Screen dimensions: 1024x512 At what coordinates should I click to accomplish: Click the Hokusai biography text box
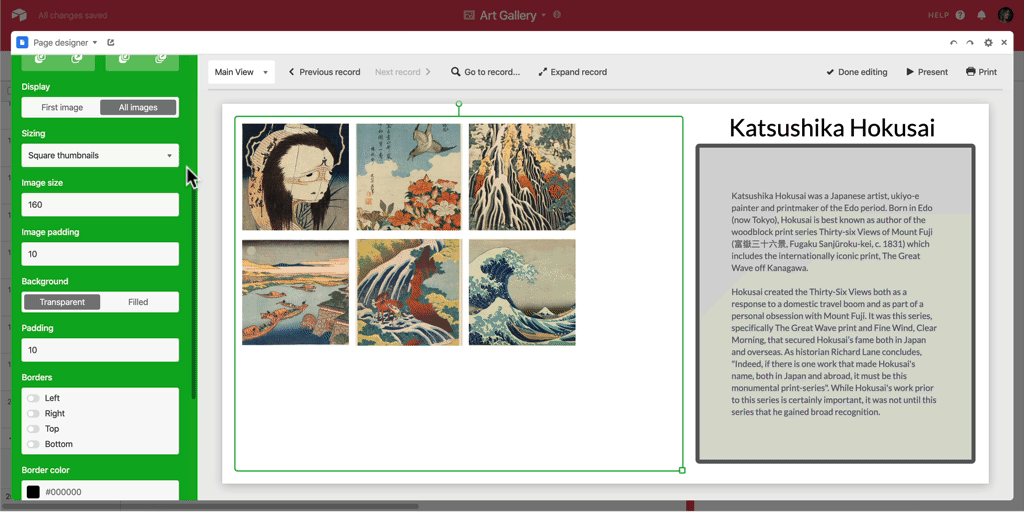tap(835, 304)
